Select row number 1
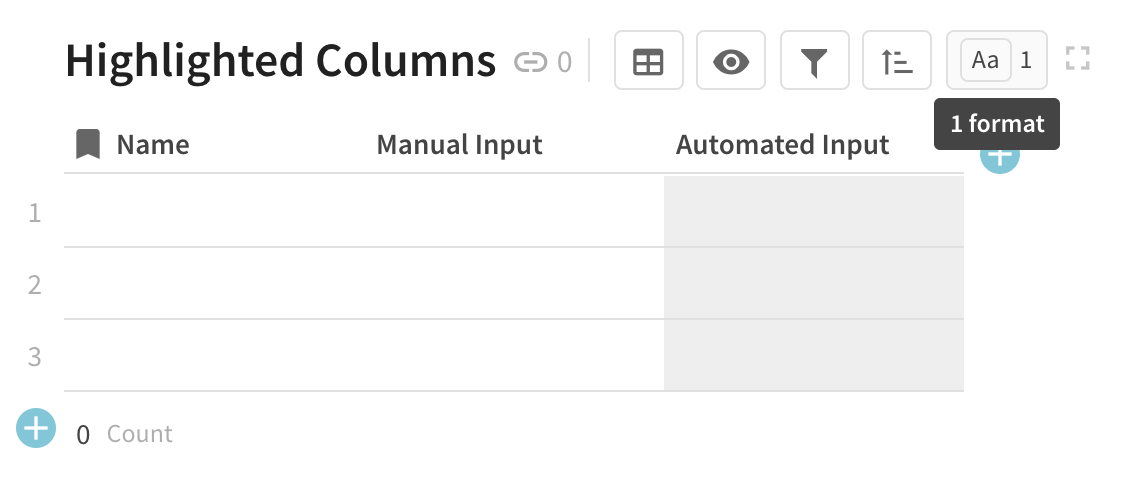 [x=35, y=213]
